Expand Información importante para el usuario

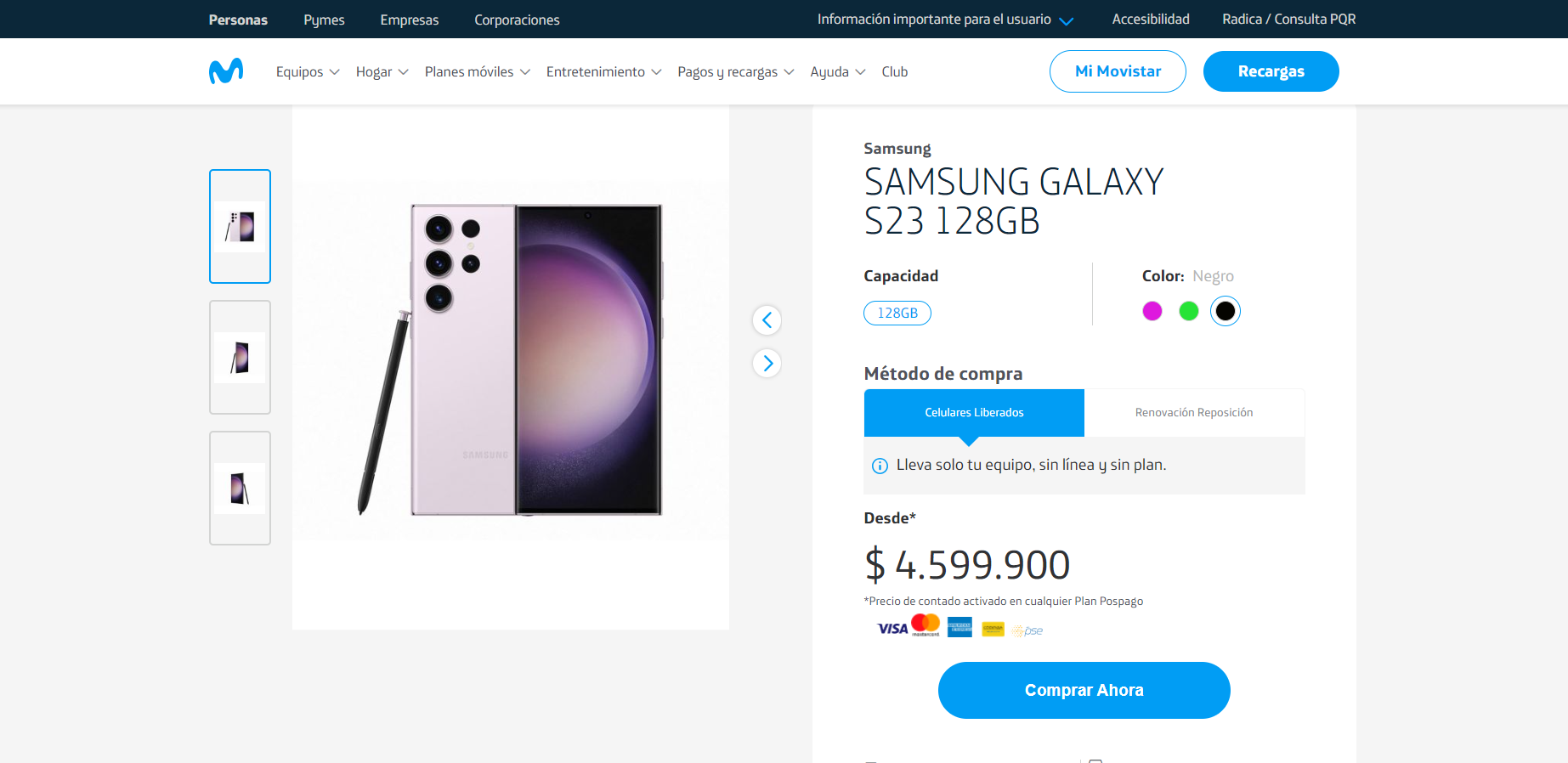point(945,20)
